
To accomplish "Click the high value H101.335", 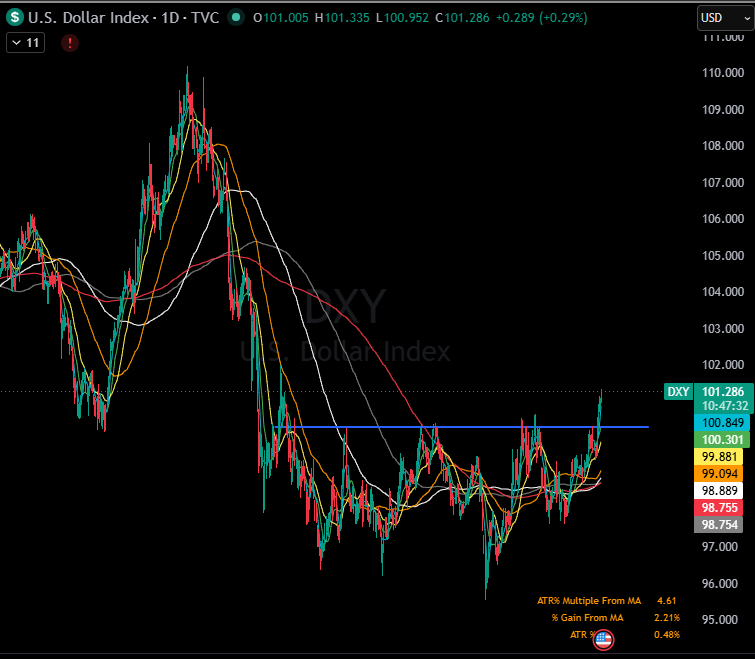I will [342, 18].
